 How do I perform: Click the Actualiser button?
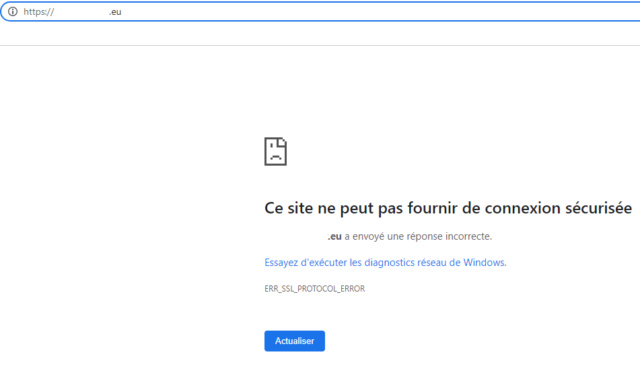click(x=294, y=341)
